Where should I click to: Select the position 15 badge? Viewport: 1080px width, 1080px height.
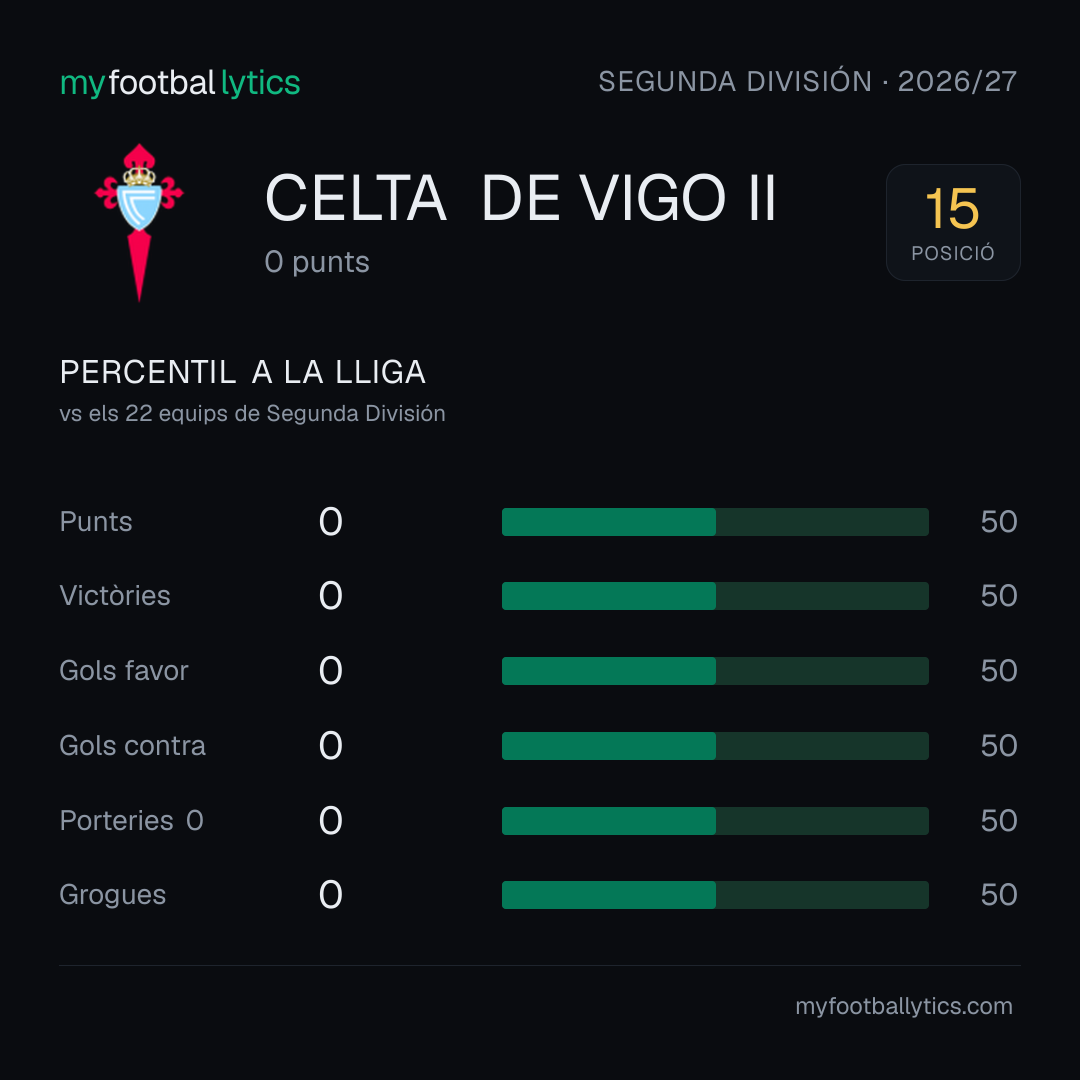click(953, 222)
